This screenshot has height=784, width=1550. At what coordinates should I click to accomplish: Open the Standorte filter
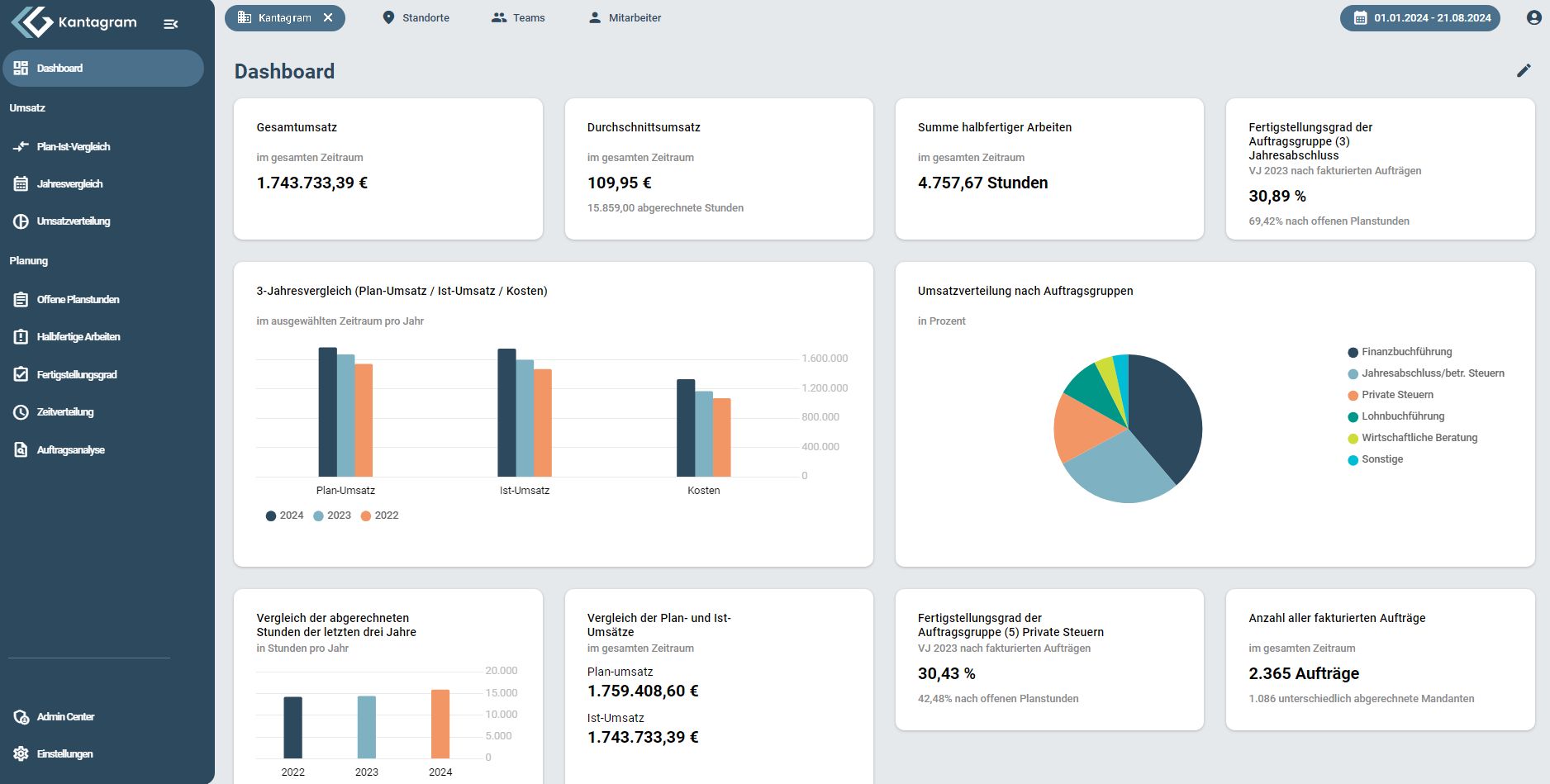click(416, 17)
